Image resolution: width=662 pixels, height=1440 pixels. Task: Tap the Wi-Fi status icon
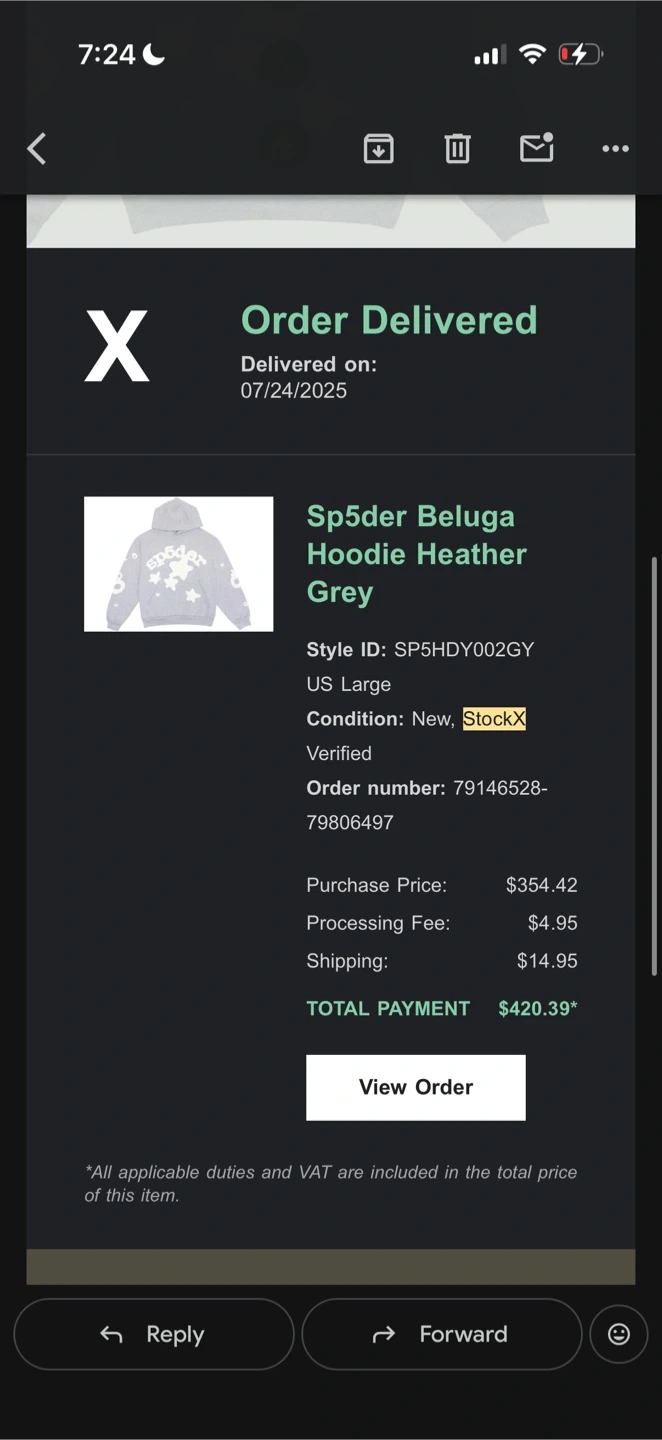pos(532,54)
